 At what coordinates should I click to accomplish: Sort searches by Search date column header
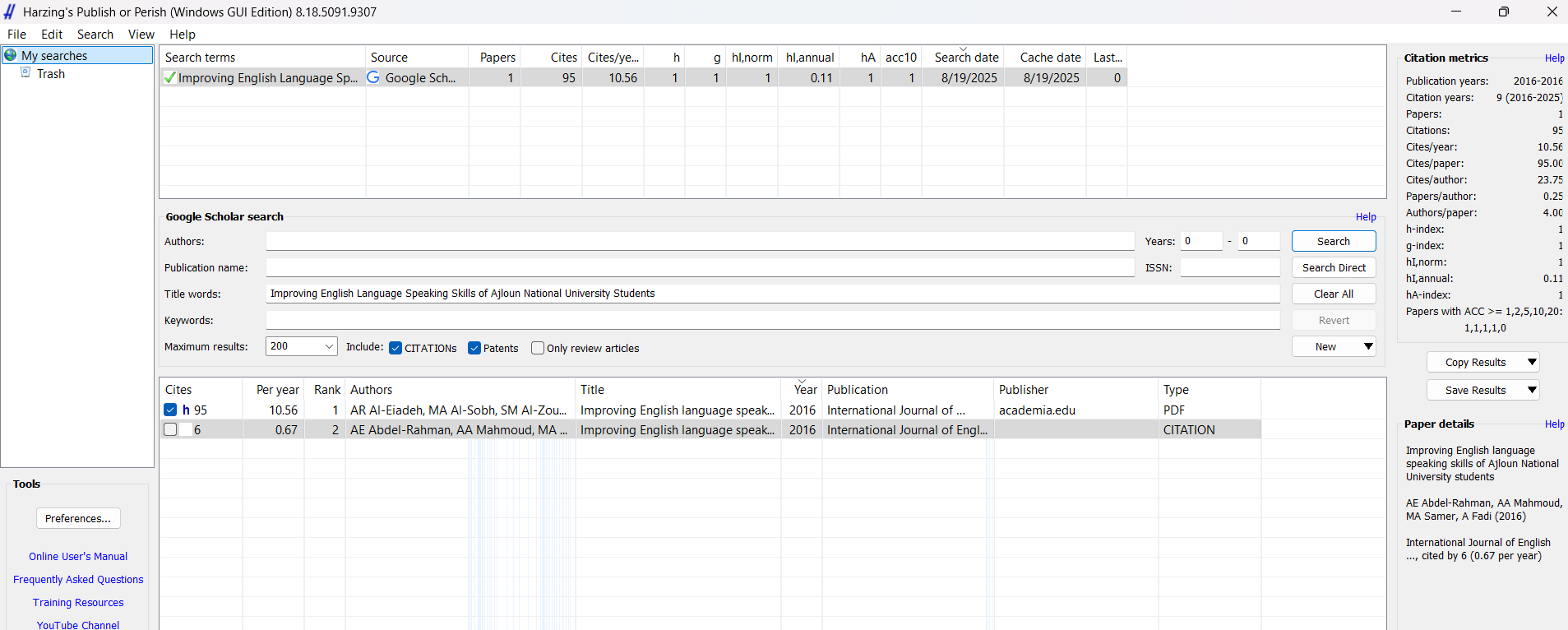[963, 58]
